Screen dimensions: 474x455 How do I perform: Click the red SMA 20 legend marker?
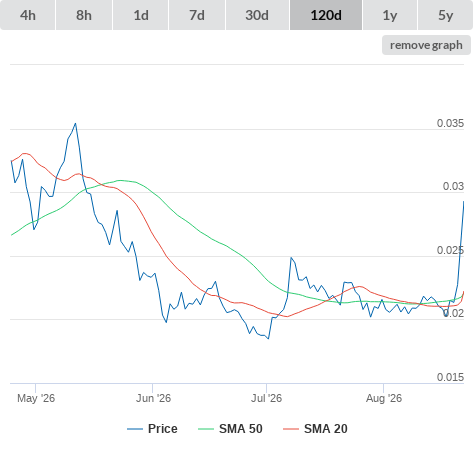[x=291, y=429]
